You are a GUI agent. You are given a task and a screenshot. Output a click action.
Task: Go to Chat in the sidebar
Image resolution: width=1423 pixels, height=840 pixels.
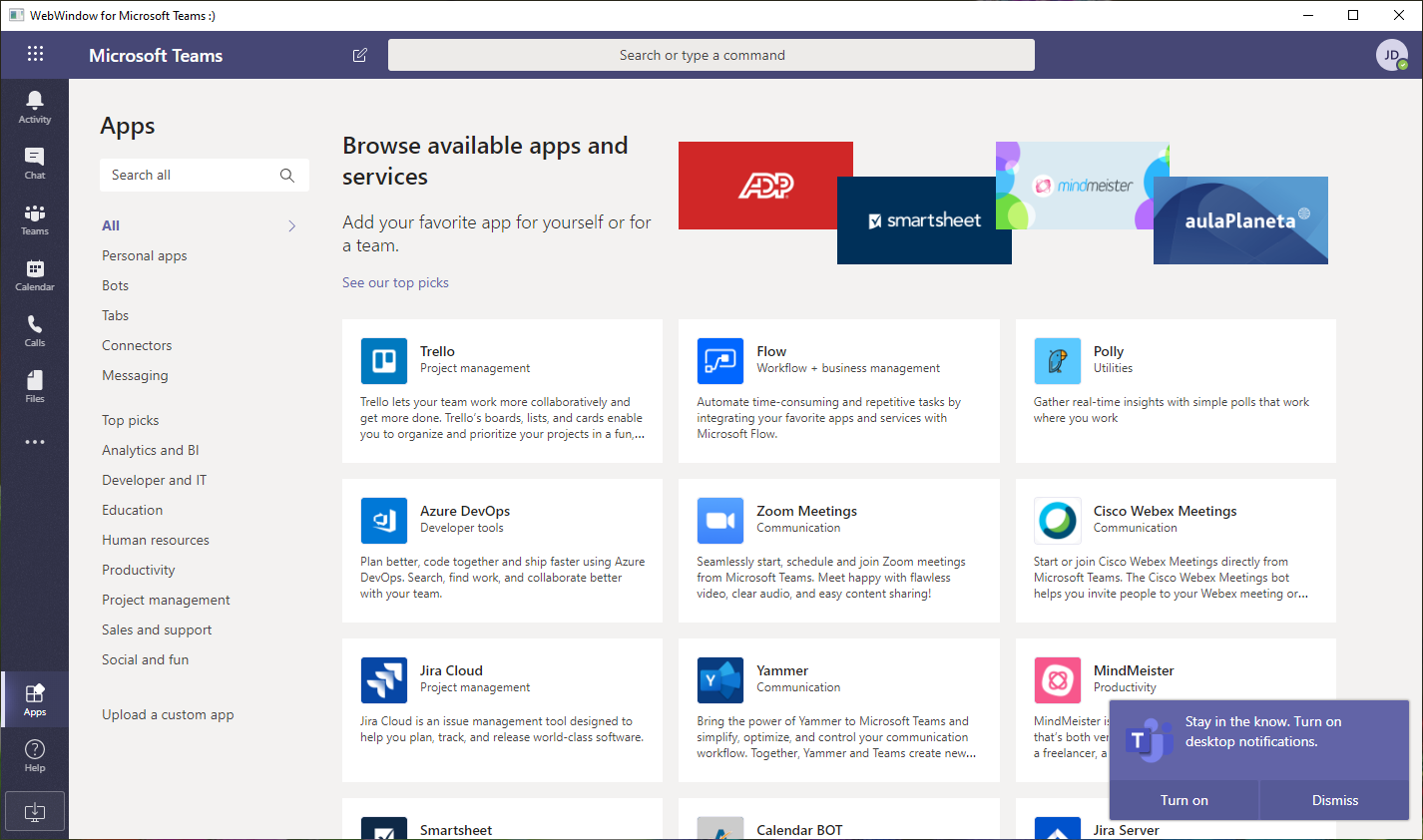pyautogui.click(x=35, y=163)
